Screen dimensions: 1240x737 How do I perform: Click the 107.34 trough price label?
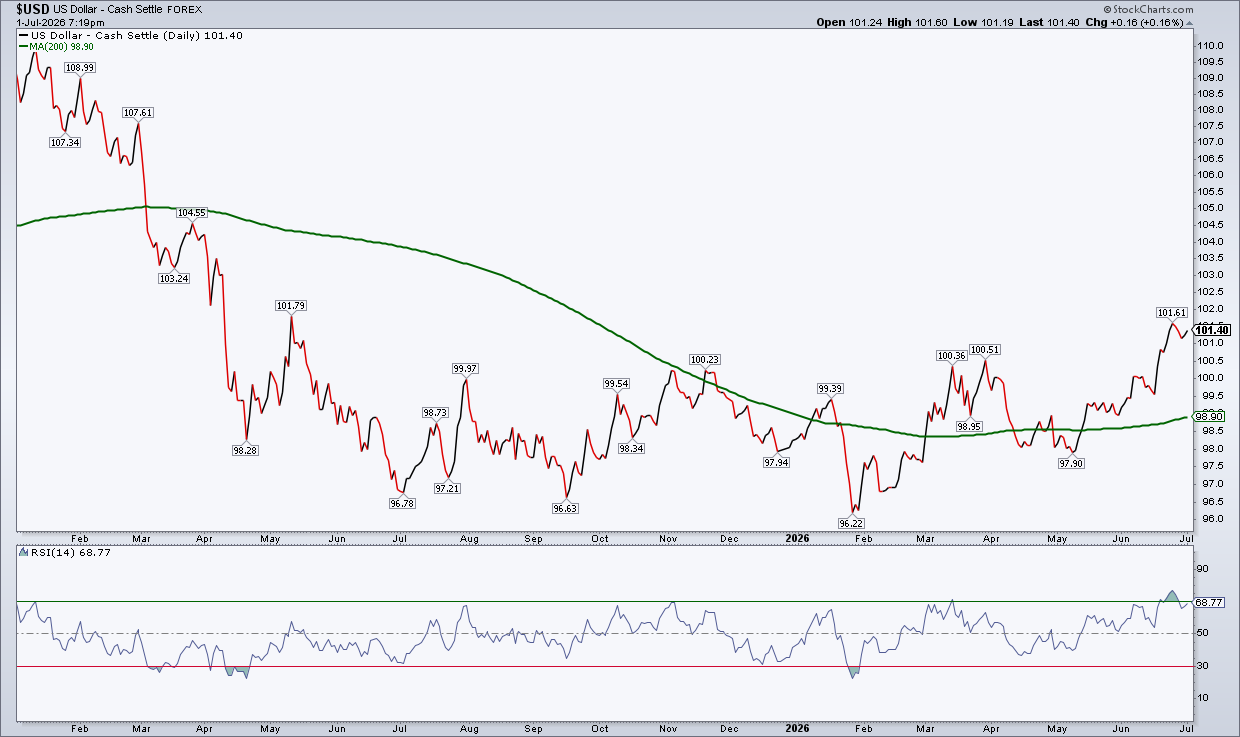tap(64, 142)
